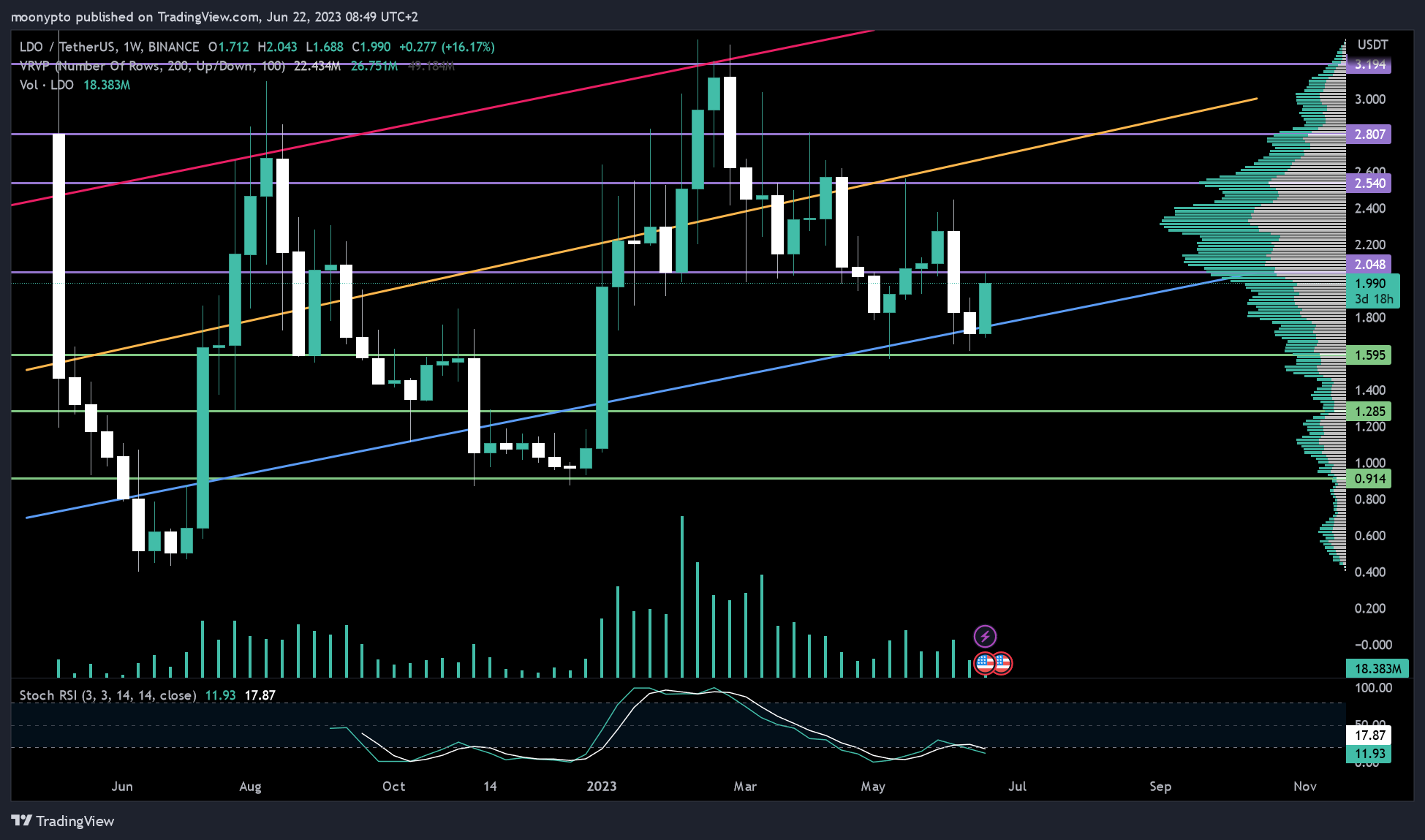Click the 18.383M value beside Vol · LDO
1425x840 pixels.
tap(107, 85)
